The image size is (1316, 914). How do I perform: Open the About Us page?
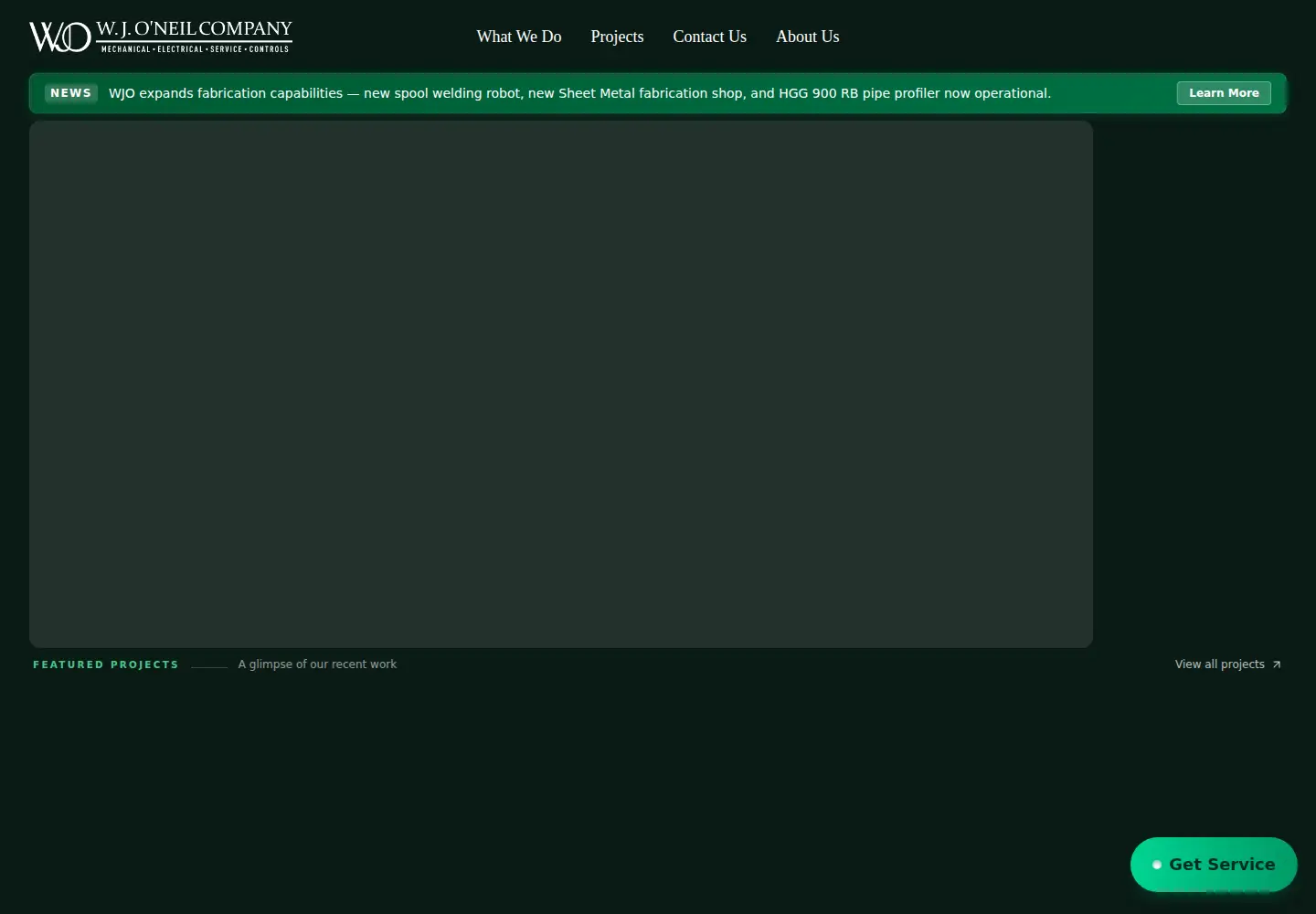pos(808,37)
